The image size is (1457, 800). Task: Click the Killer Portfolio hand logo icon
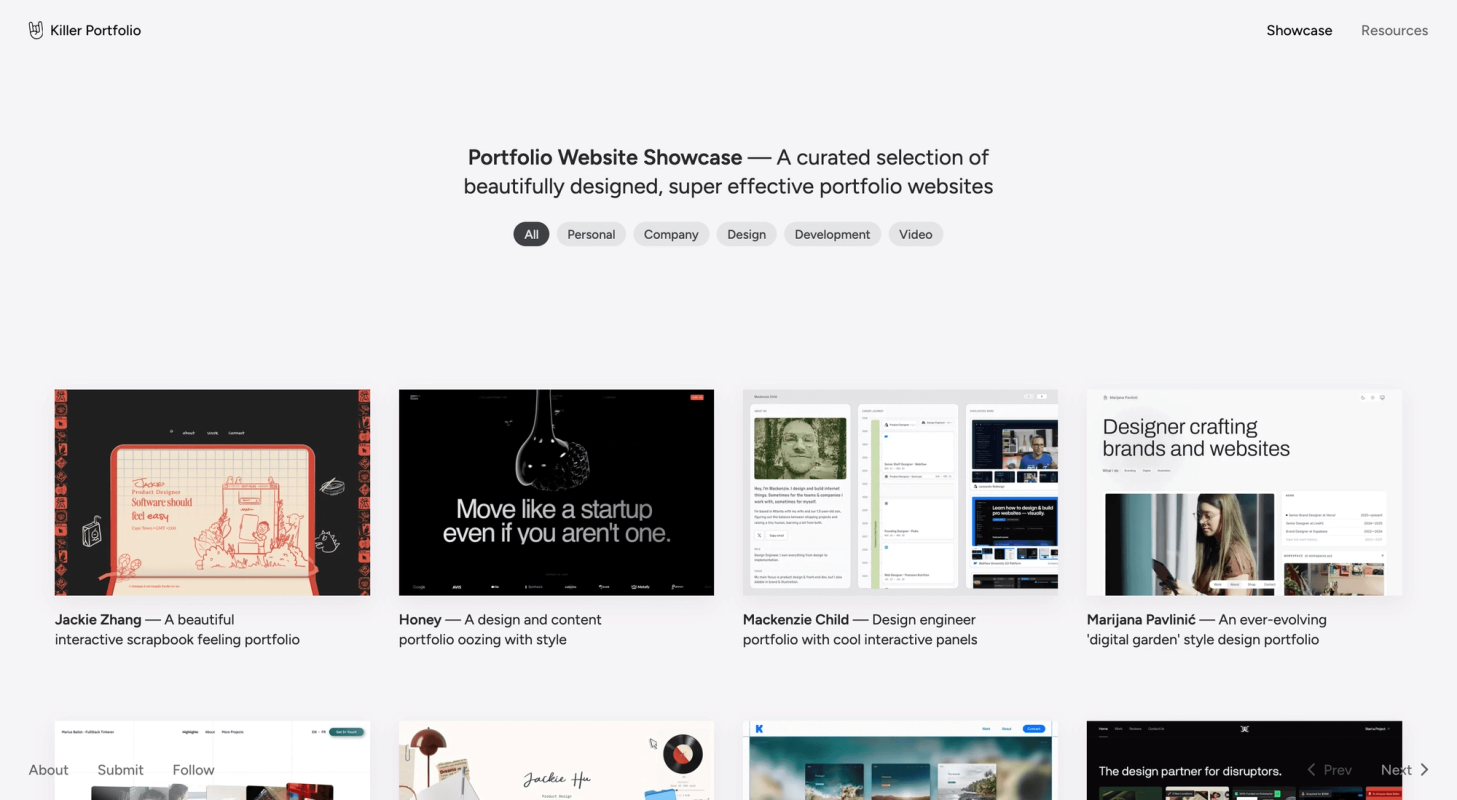[36, 30]
